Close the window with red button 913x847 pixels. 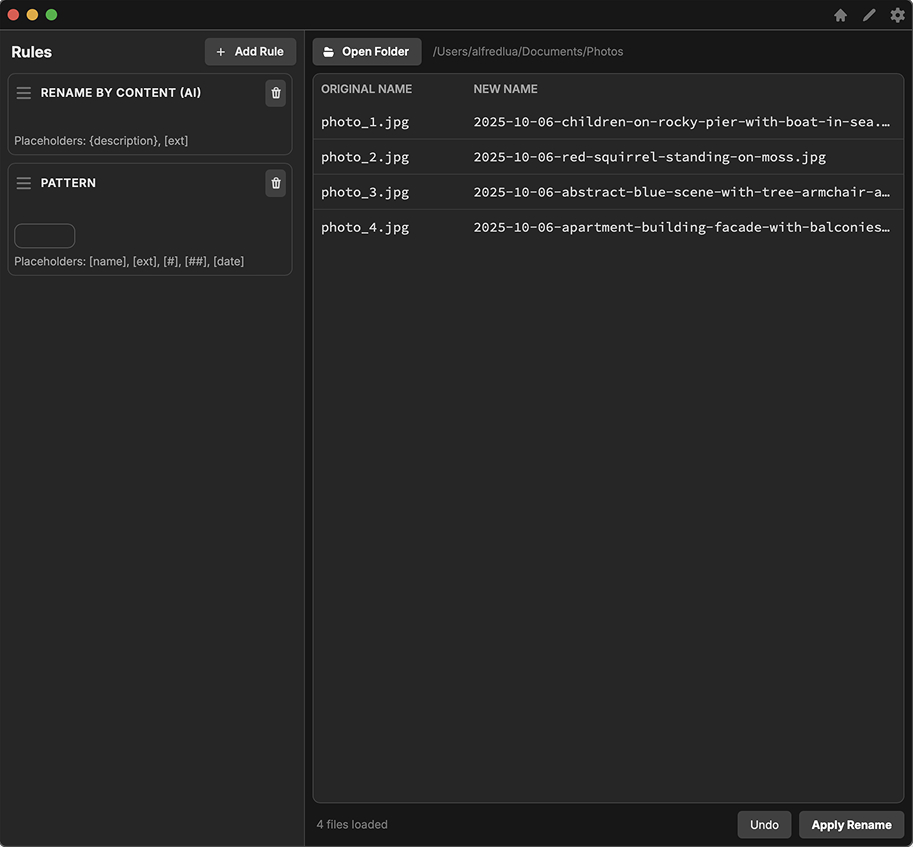tap(14, 15)
